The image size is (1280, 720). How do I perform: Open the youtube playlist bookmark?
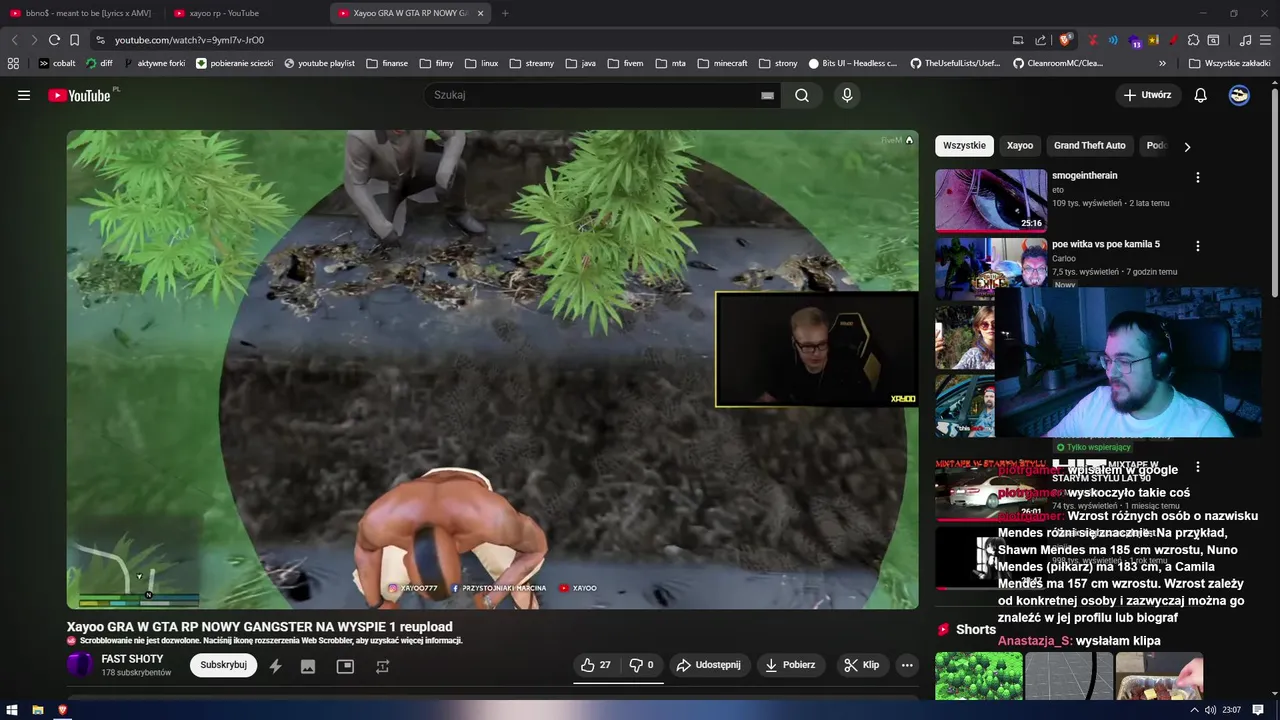click(x=319, y=63)
